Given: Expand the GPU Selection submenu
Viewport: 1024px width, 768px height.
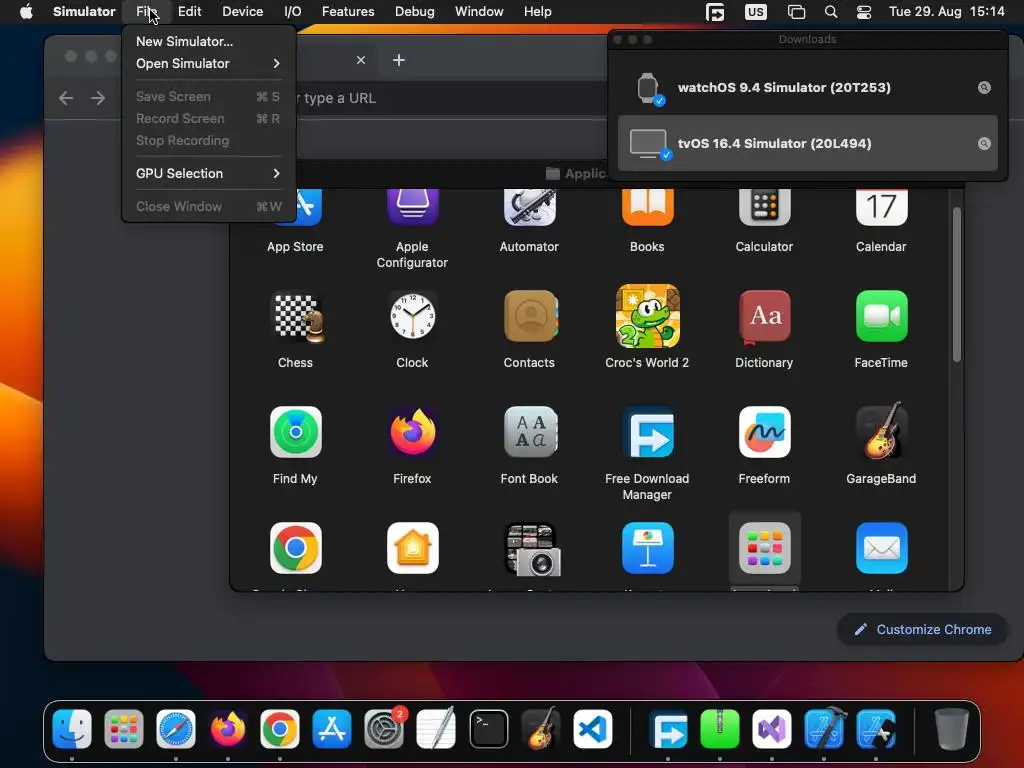Looking at the screenshot, I should pos(208,173).
